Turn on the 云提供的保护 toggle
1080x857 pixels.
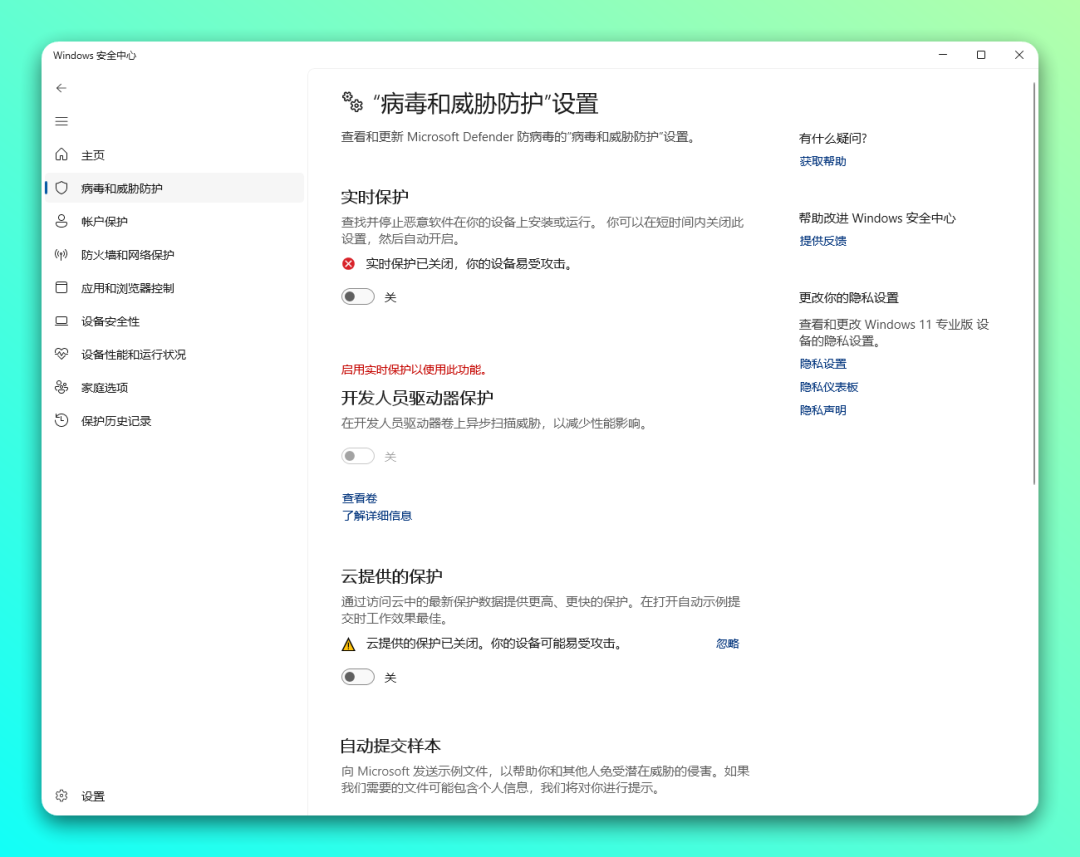click(358, 677)
